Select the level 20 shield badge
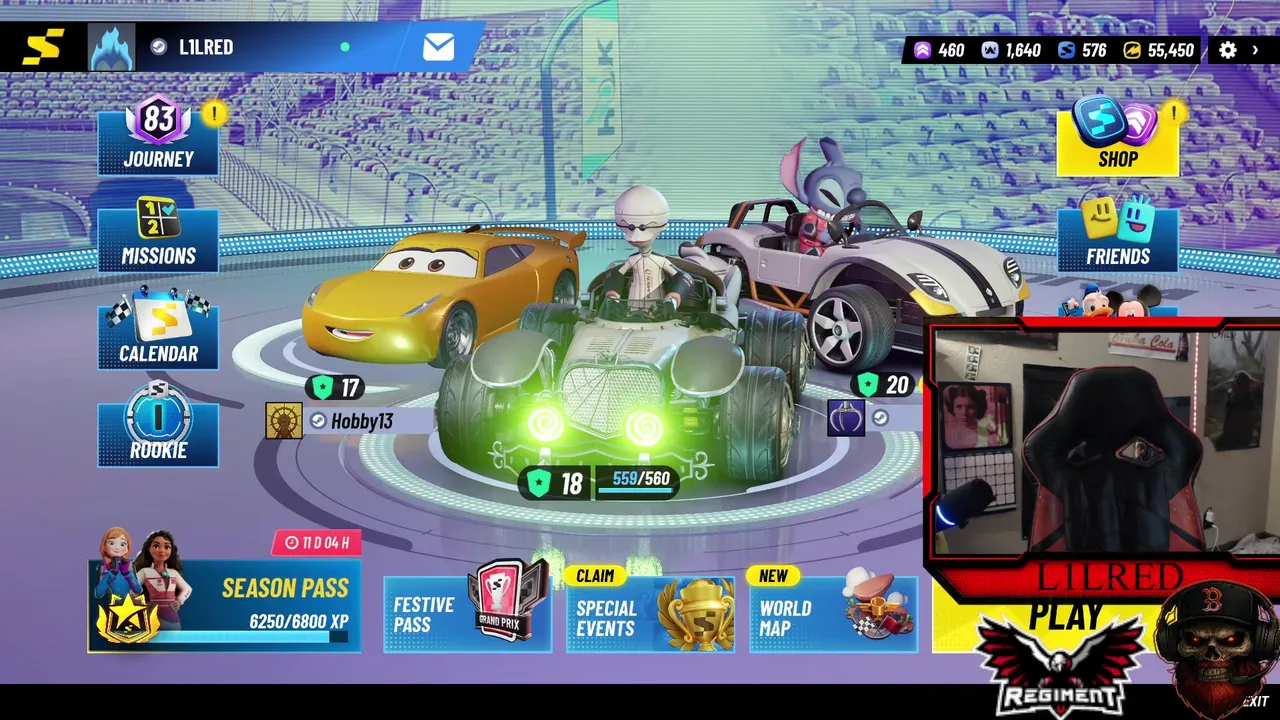 (884, 385)
